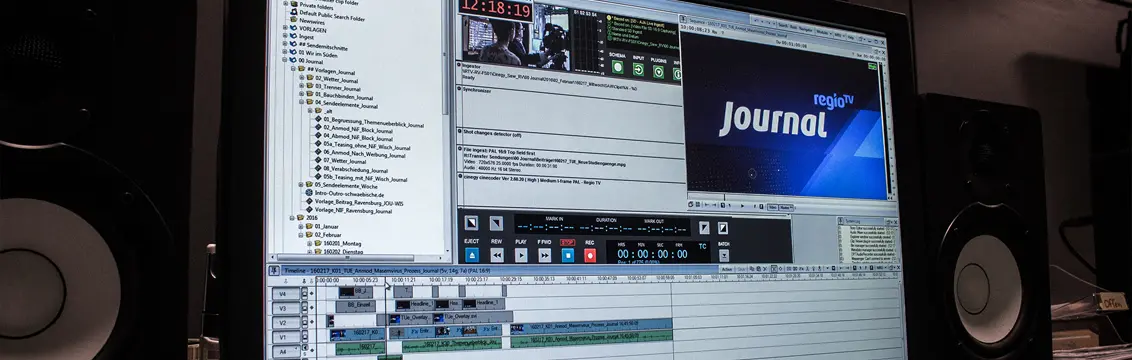Click timeline ruler at 10:00:11:21
Screen dimensions: 1132x360
pyautogui.click(x=403, y=280)
